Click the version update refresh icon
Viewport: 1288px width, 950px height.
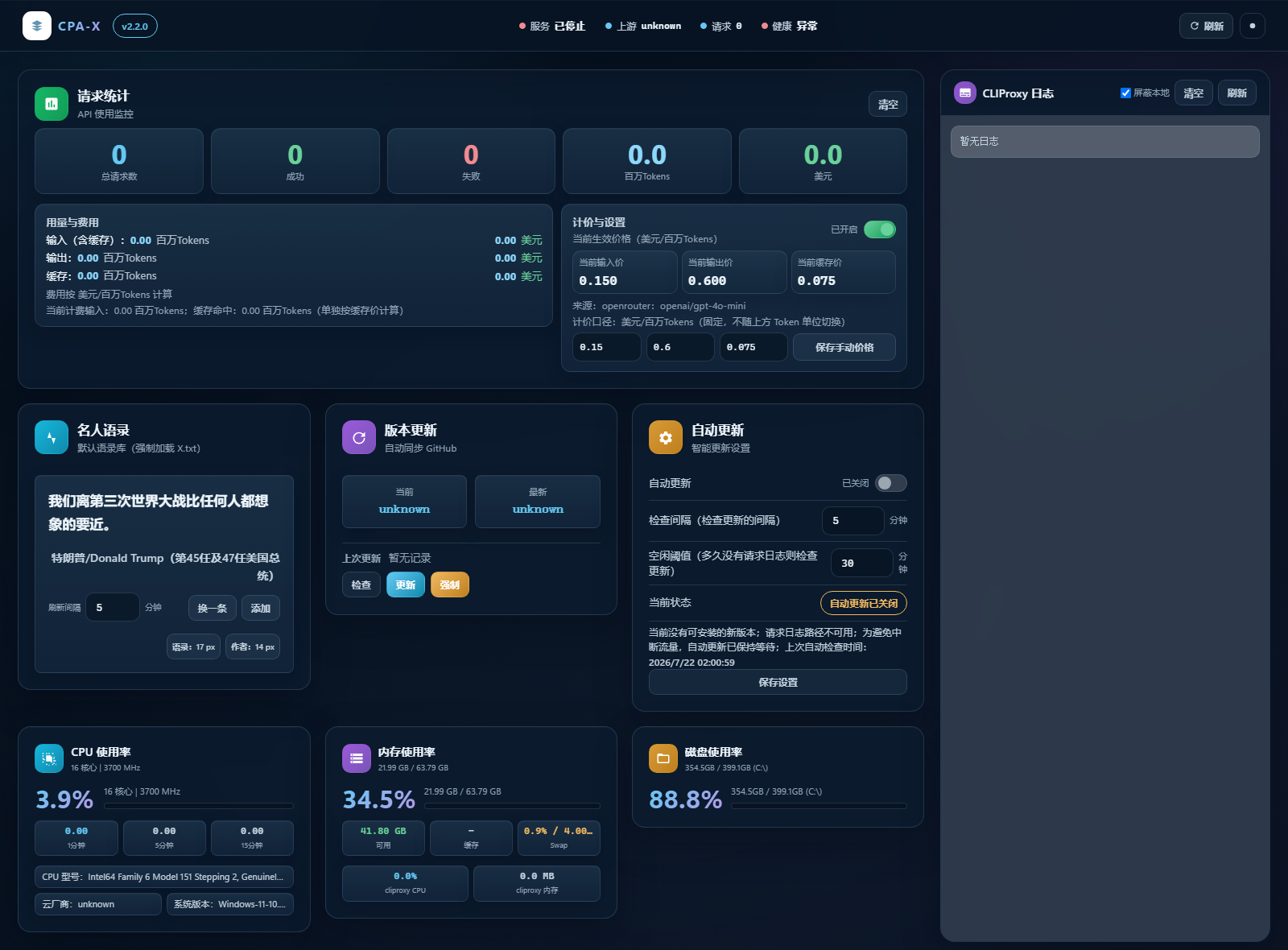tap(359, 437)
